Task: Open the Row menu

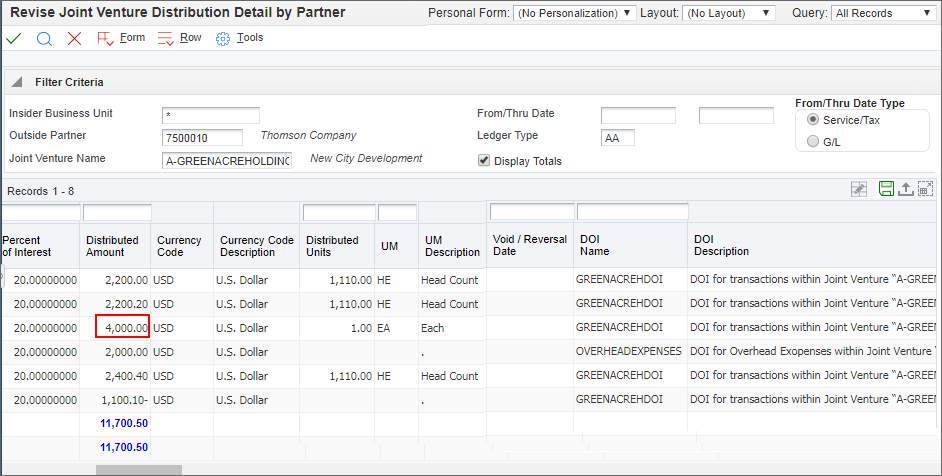Action: point(190,37)
